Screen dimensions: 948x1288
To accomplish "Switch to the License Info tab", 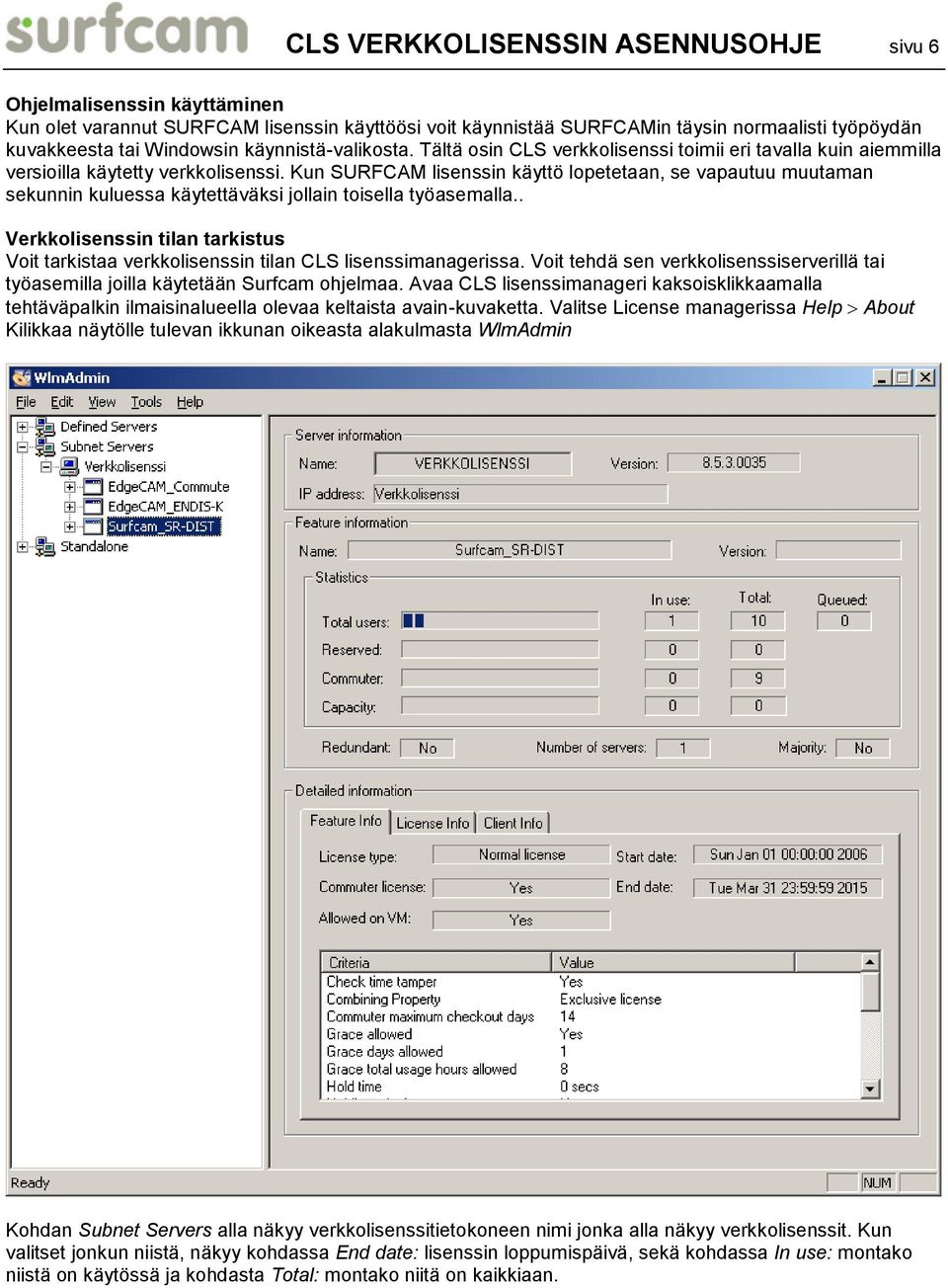I will pos(433,823).
